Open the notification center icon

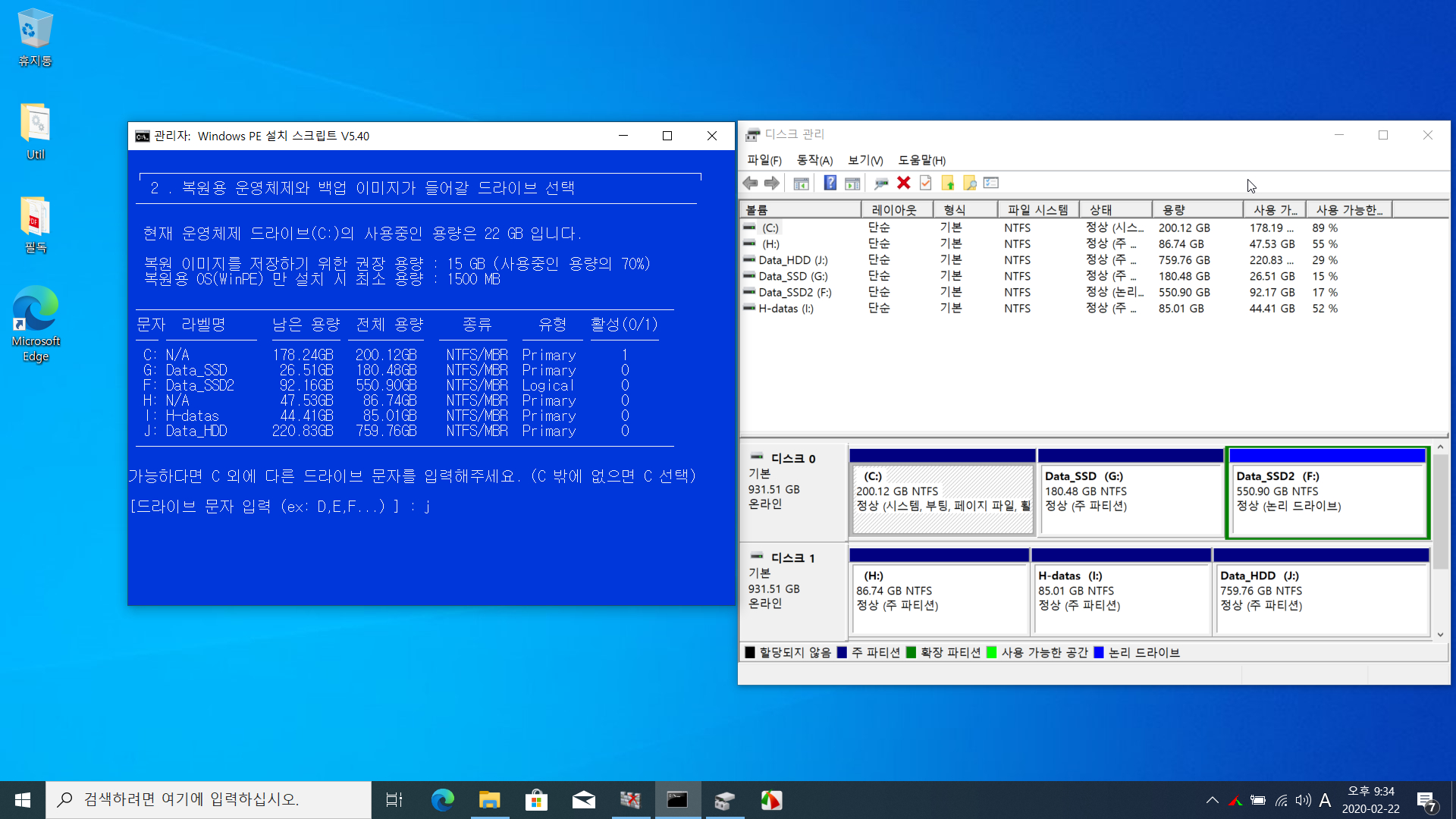point(1426,800)
